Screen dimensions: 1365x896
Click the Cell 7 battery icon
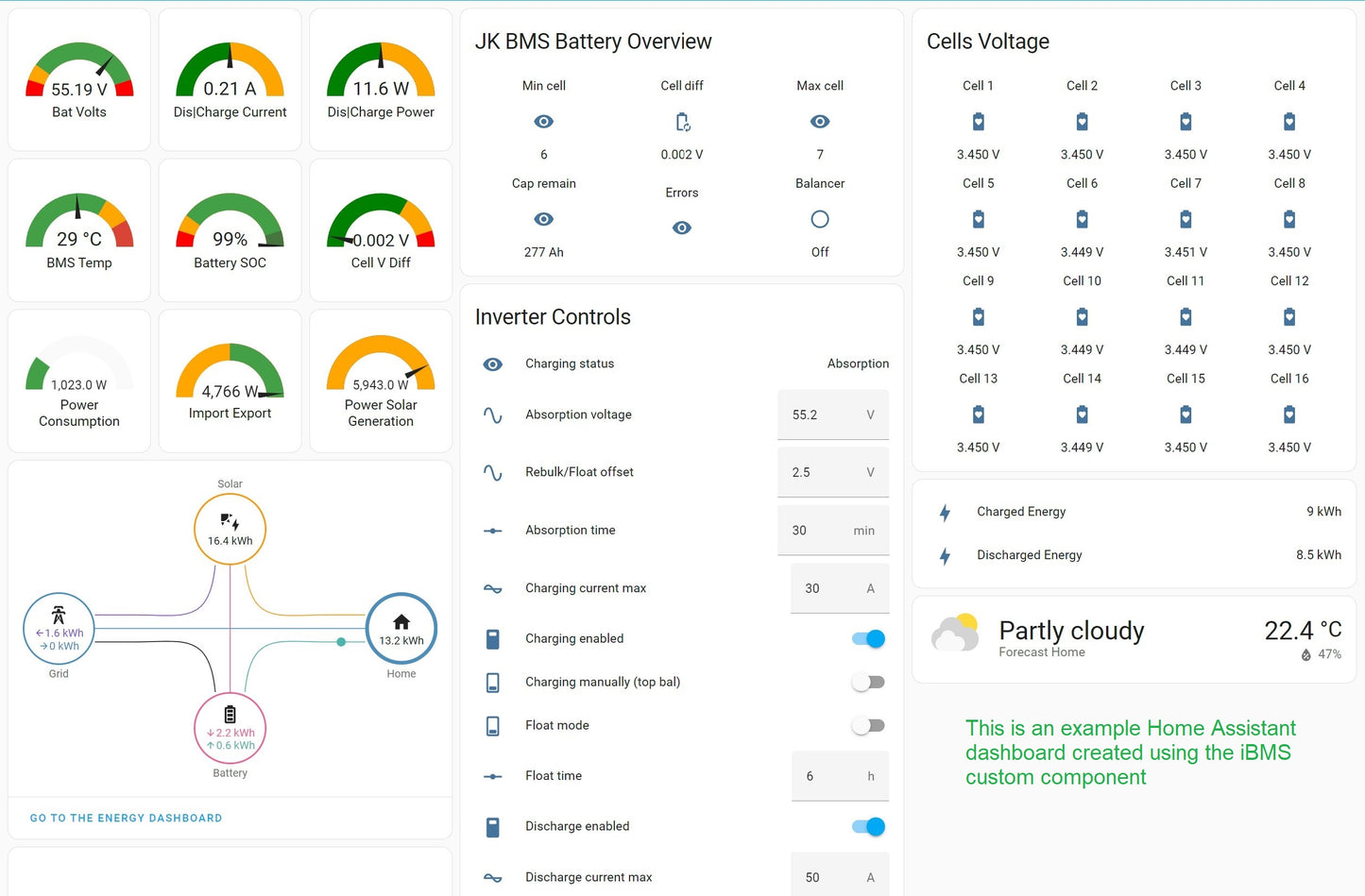(x=1186, y=219)
